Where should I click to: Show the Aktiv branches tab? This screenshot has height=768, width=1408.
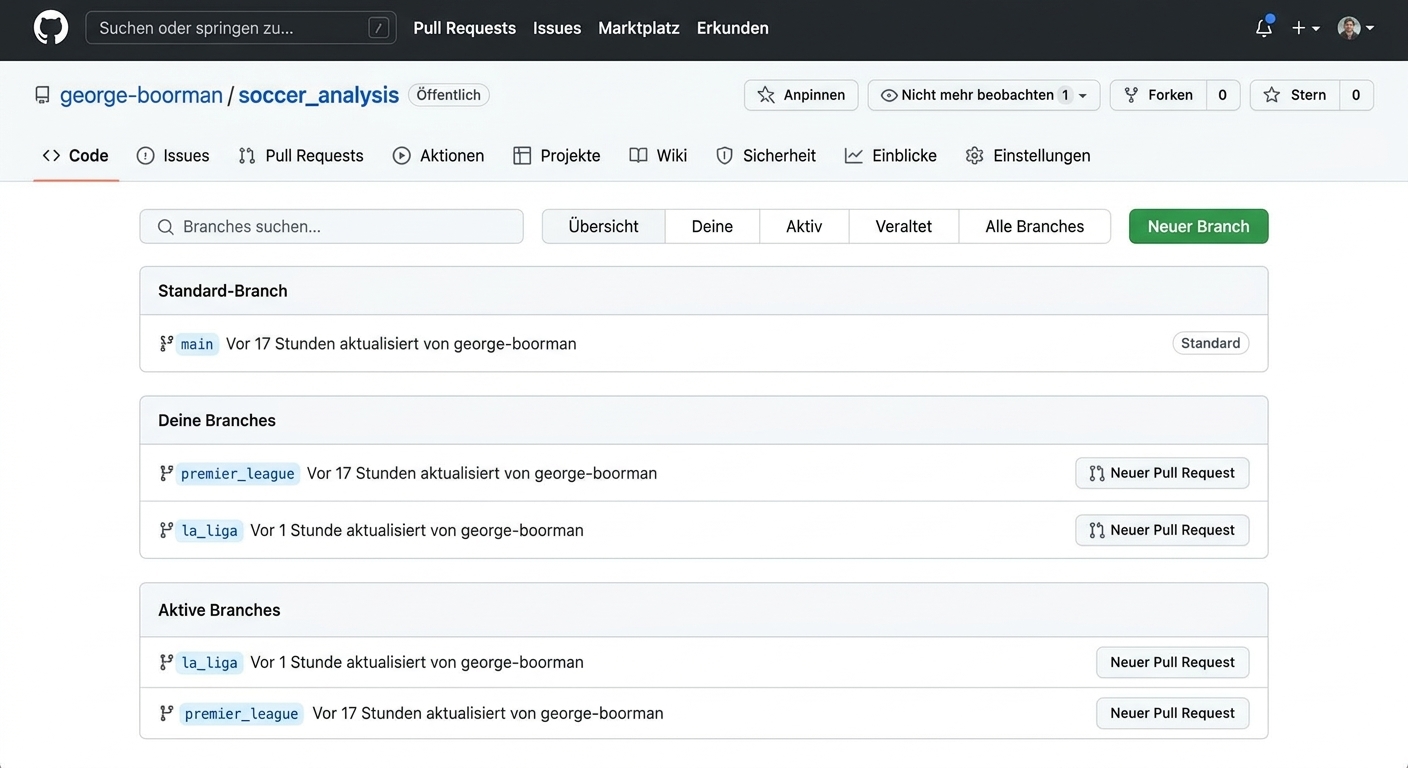pos(804,226)
